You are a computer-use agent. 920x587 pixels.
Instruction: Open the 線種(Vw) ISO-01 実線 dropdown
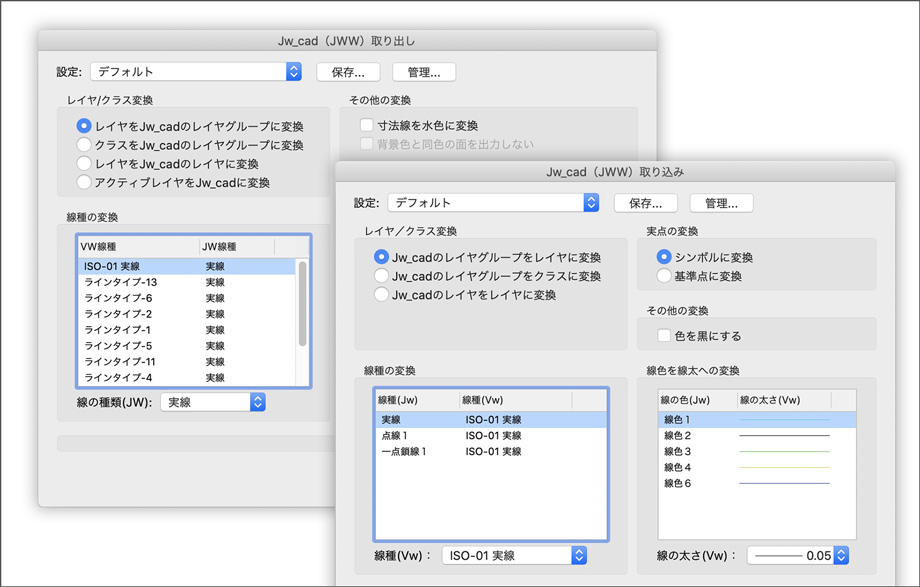click(514, 555)
